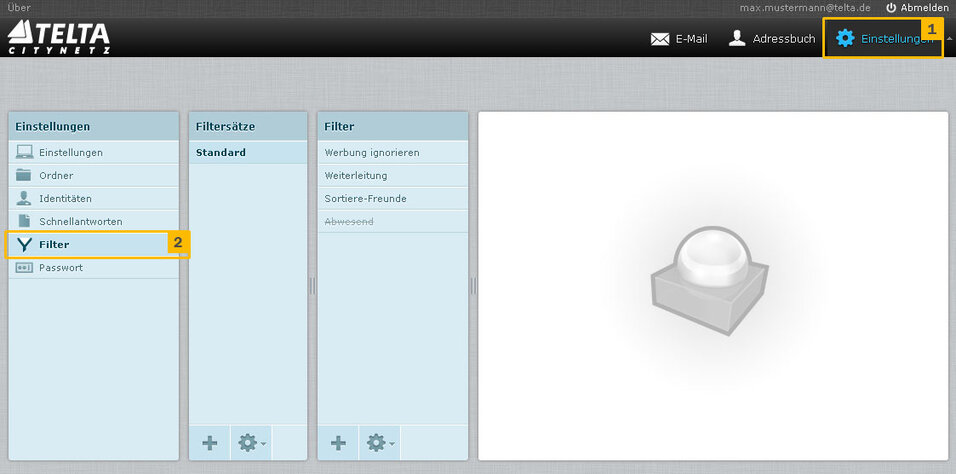Viewport: 956px width, 474px height.
Task: Click the funnel icon next to Filter
Action: click(x=24, y=245)
